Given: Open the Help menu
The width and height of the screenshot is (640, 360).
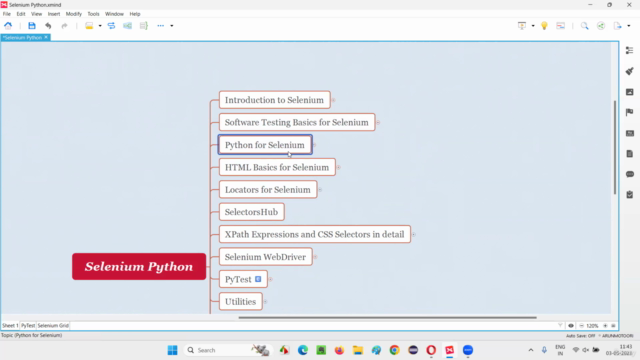Looking at the screenshot, I should pos(135,14).
